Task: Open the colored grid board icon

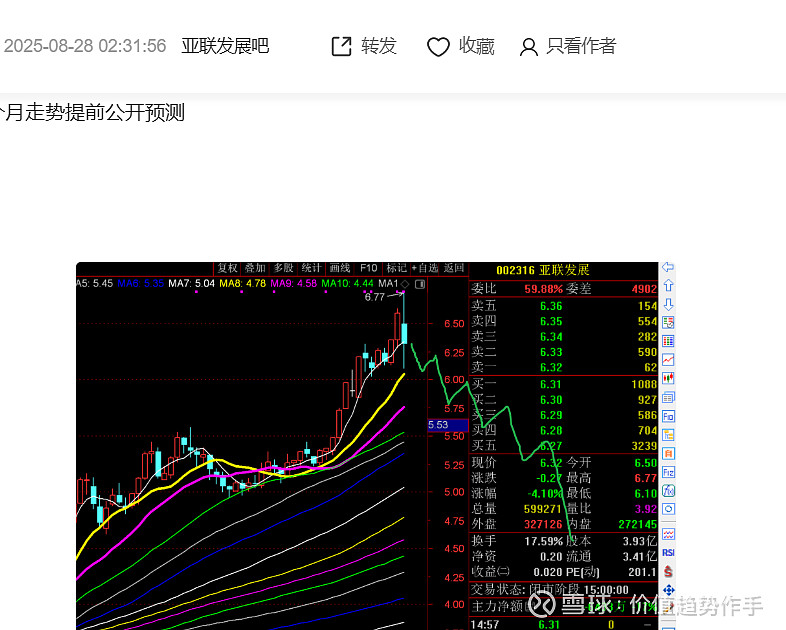Action: (x=668, y=341)
